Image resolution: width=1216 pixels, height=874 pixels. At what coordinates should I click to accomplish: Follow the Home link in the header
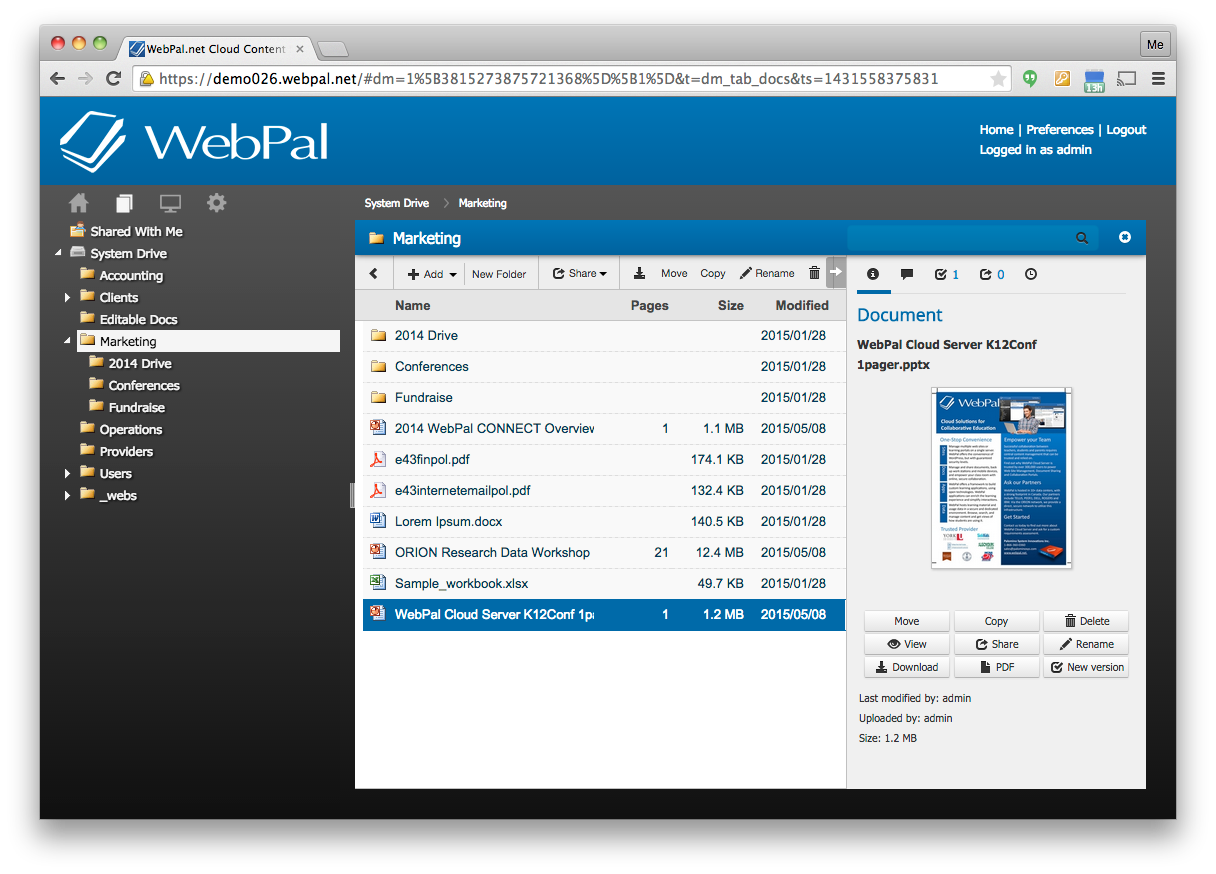(996, 130)
